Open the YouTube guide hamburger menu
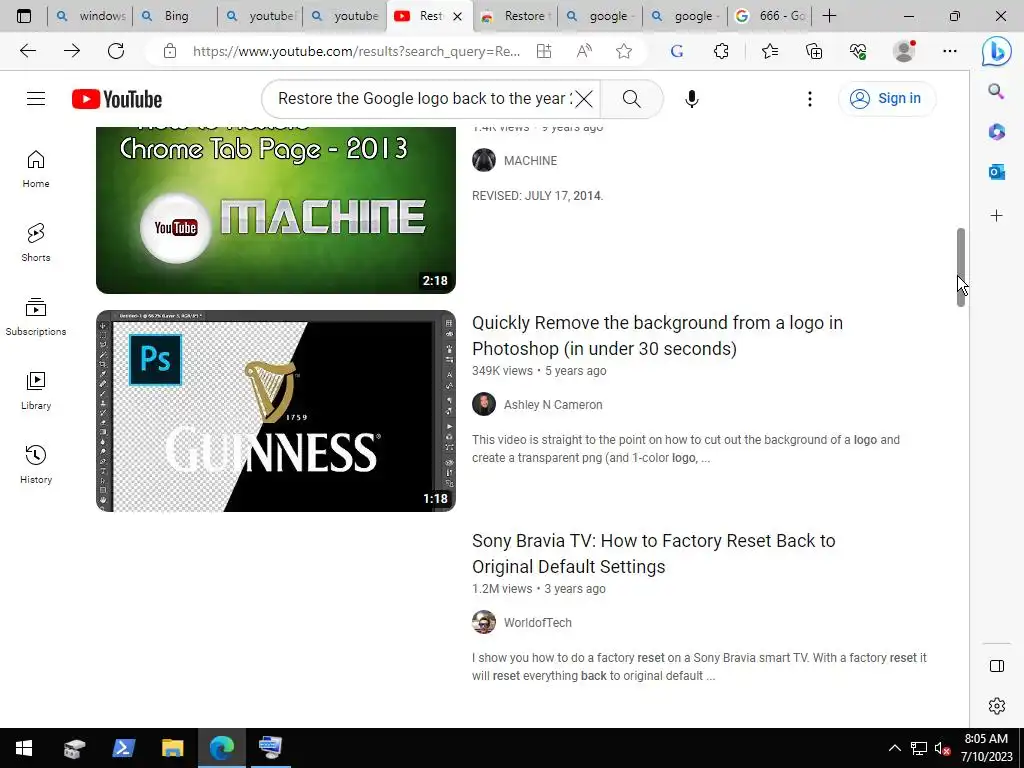1024x768 pixels. point(36,99)
